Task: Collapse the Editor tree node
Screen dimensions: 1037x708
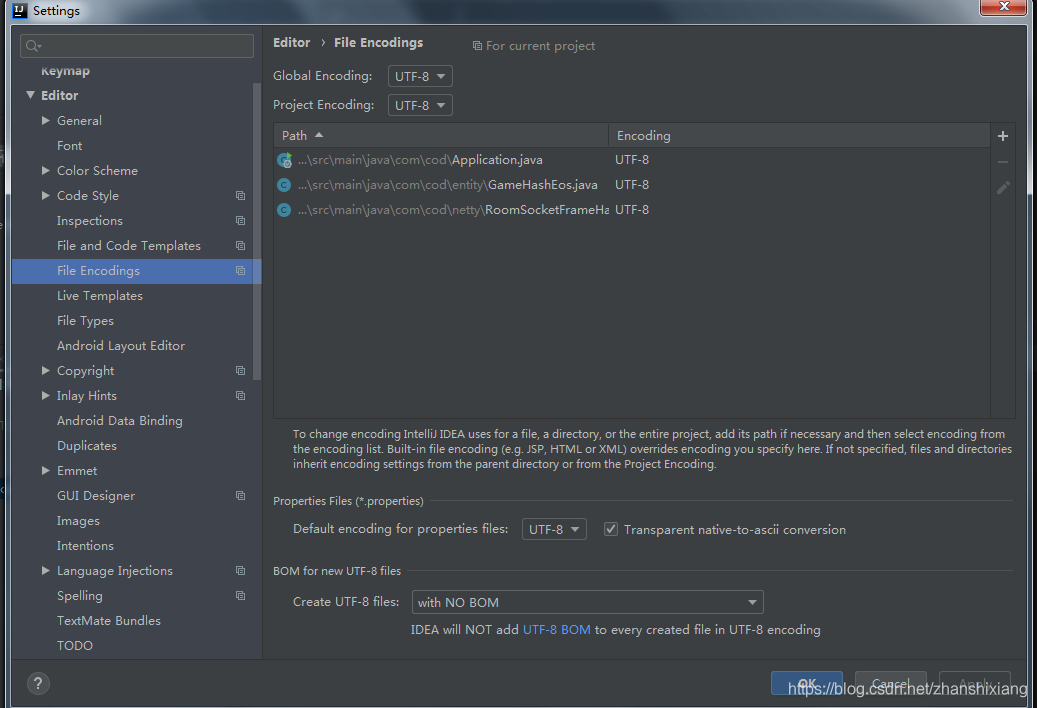Action: (30, 95)
